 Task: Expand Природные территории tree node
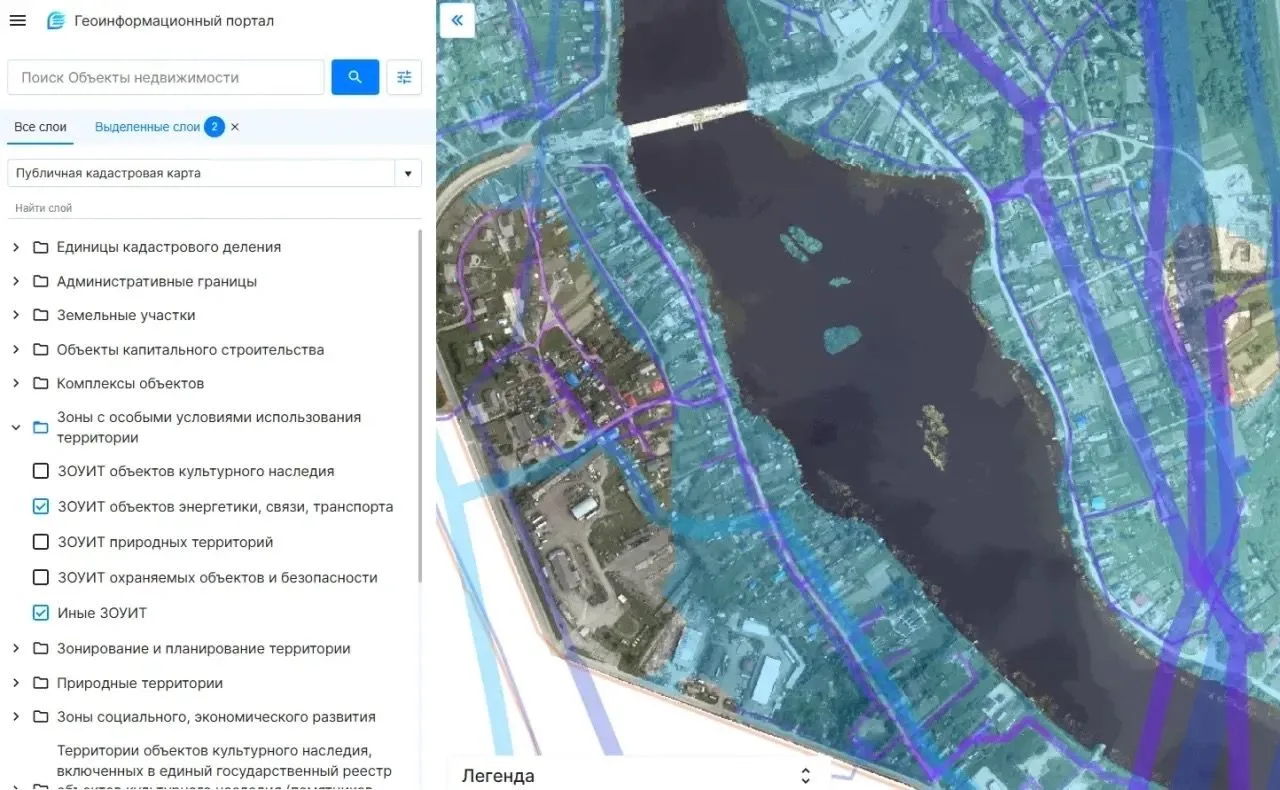coord(16,683)
